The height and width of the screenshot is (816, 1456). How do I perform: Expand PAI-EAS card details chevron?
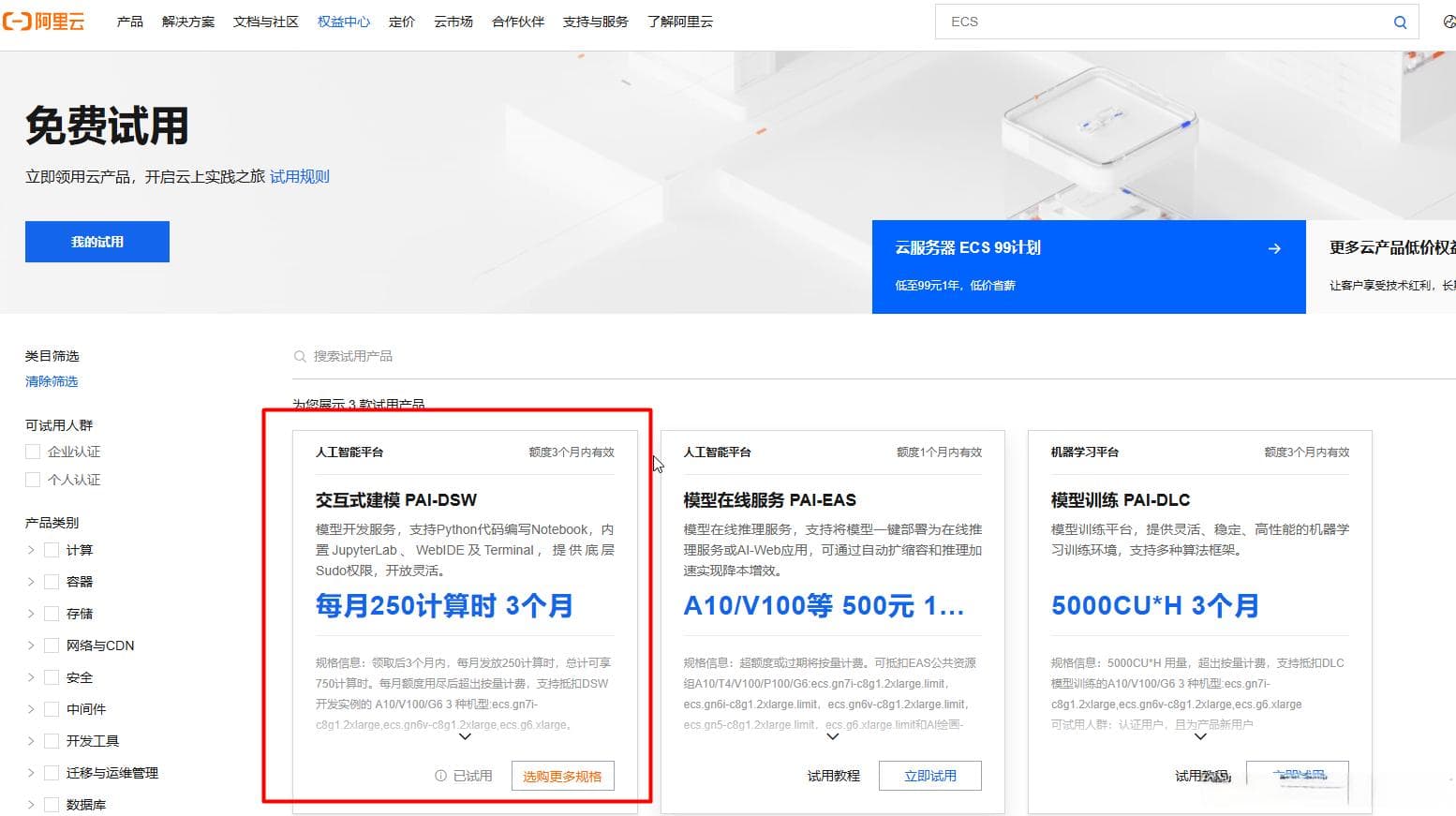tap(833, 737)
